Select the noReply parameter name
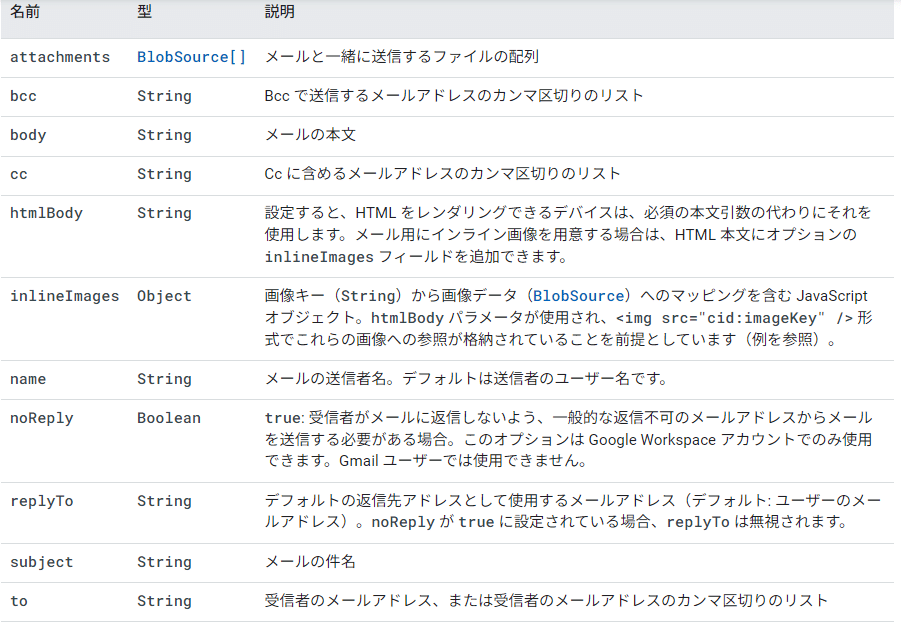901x629 pixels. 42,418
